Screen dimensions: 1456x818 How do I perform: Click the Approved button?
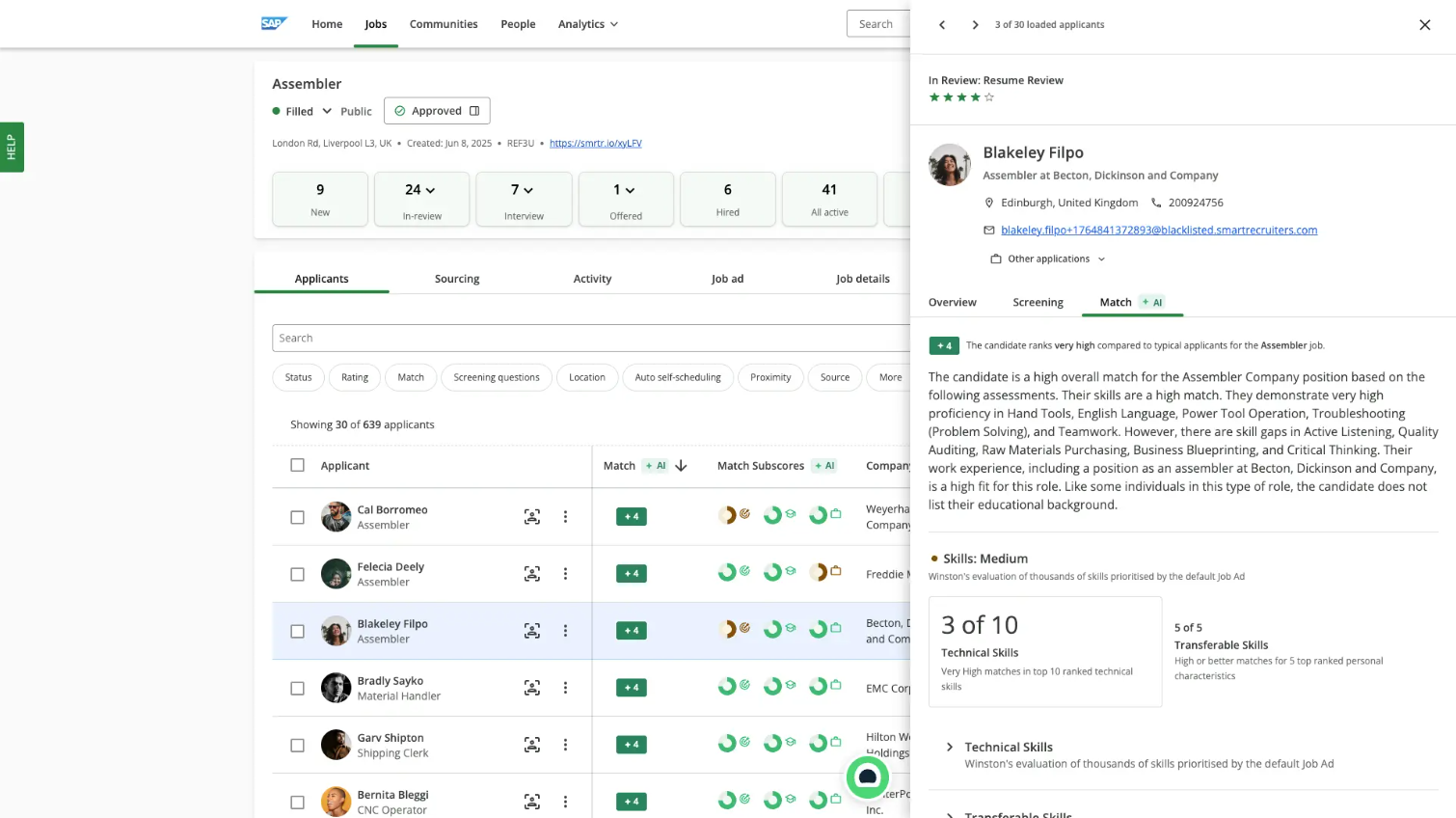(x=437, y=111)
